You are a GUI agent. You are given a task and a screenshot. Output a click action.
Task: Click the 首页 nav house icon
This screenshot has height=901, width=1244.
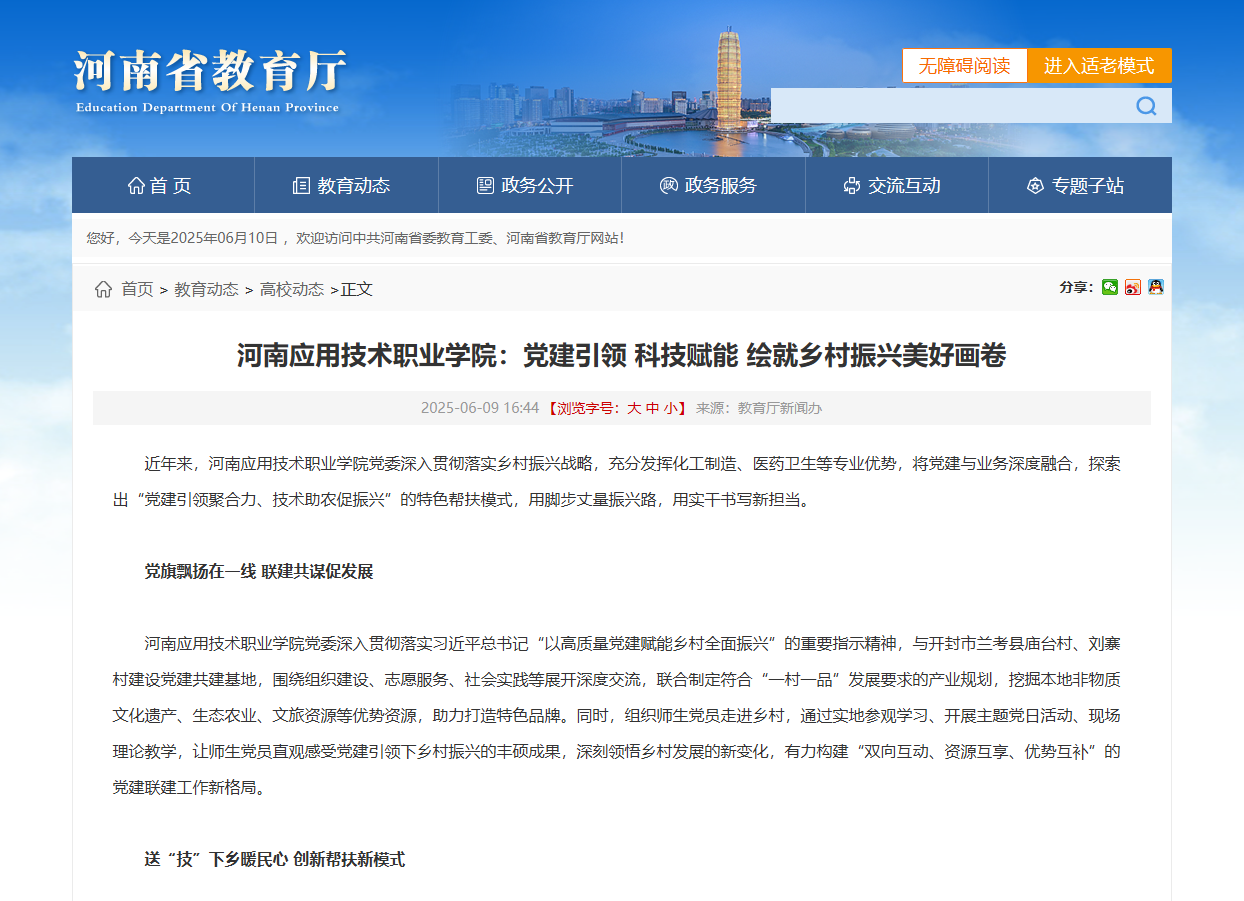tap(136, 186)
